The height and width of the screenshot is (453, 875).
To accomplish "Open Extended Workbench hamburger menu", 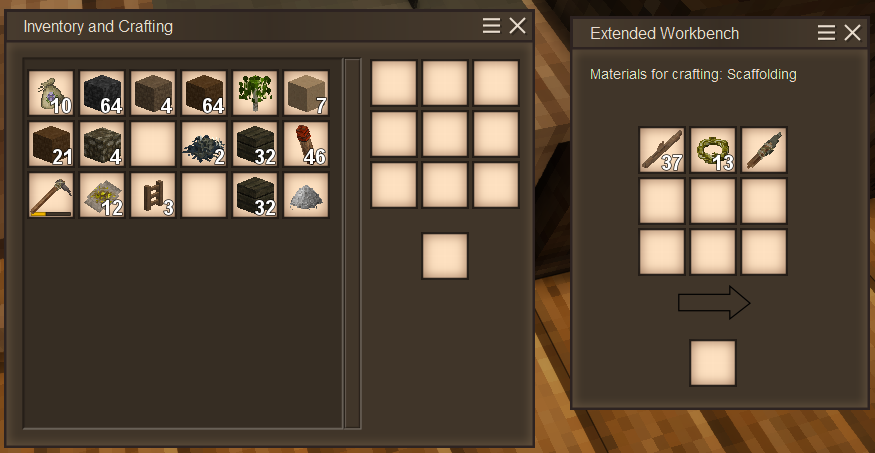I will tap(826, 33).
